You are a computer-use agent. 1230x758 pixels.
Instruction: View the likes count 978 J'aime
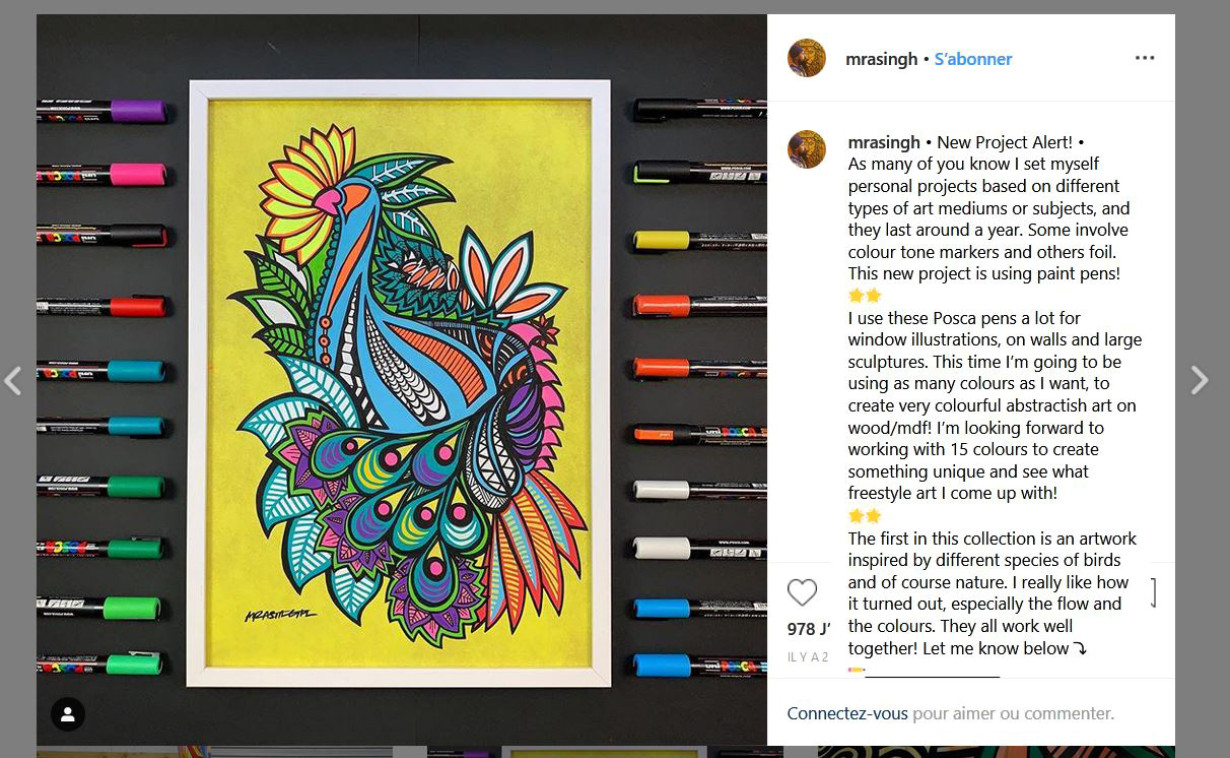click(x=808, y=629)
